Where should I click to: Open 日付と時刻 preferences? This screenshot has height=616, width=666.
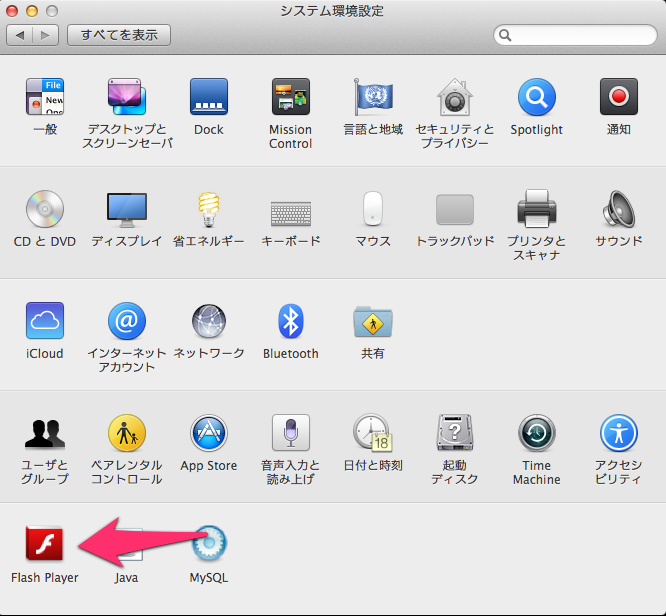tap(373, 432)
